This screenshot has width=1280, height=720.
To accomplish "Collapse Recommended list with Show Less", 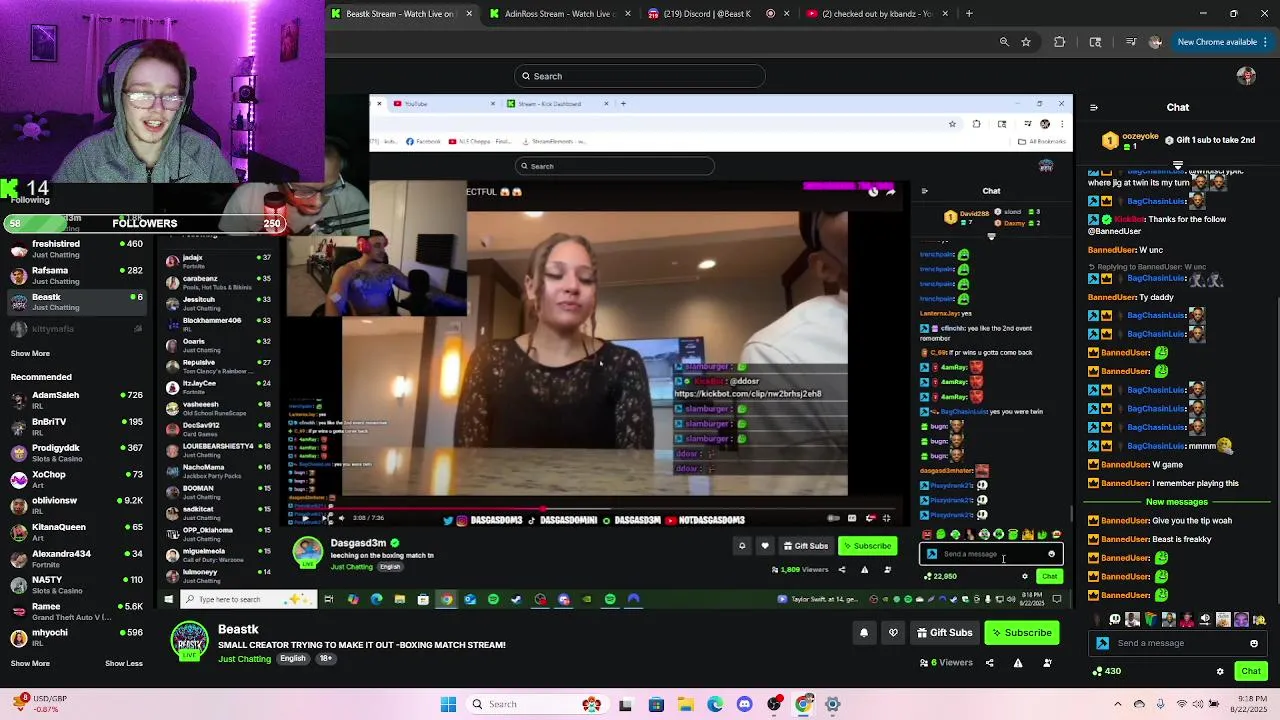I will [x=123, y=663].
